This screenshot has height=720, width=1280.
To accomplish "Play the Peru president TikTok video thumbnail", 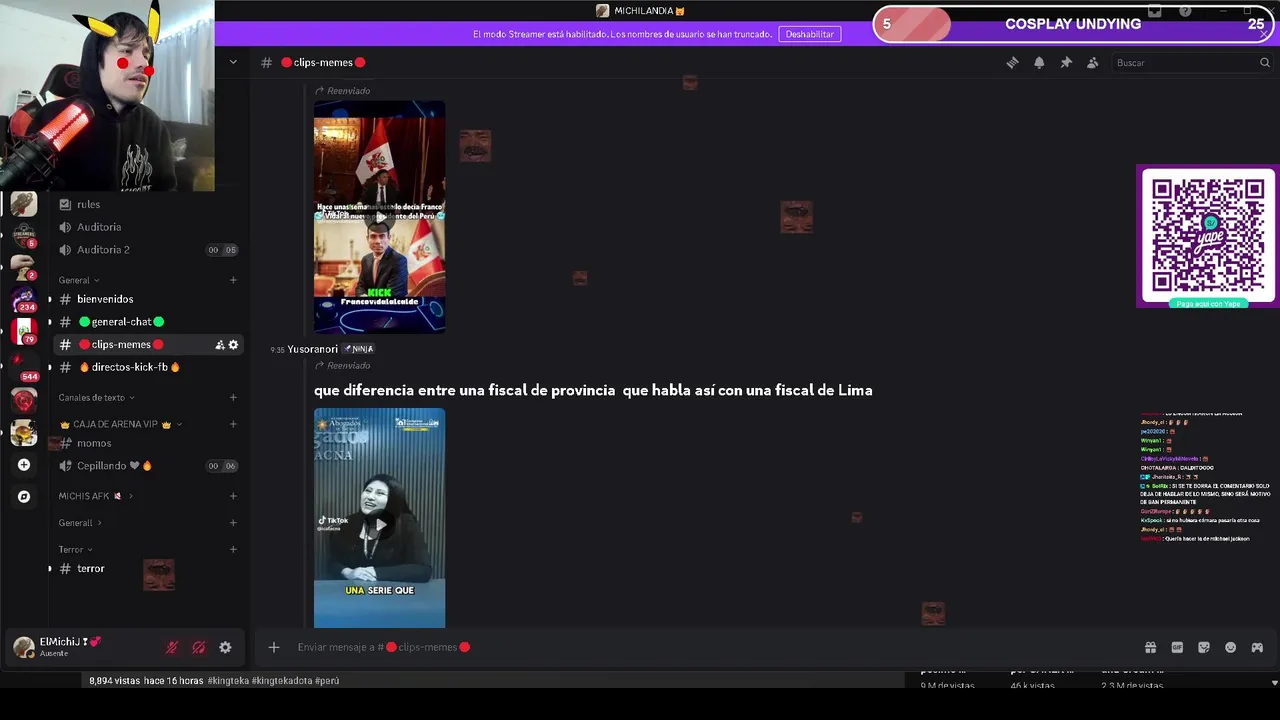I will click(x=379, y=216).
